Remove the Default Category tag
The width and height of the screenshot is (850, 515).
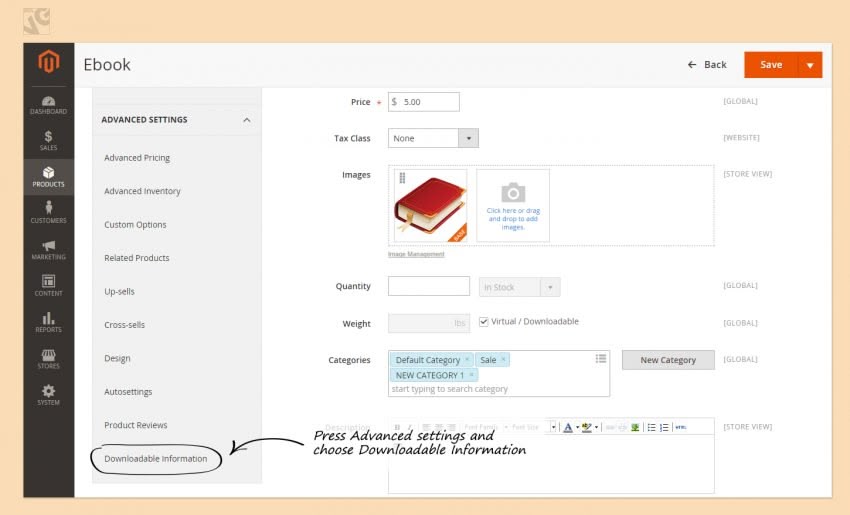[x=467, y=359]
